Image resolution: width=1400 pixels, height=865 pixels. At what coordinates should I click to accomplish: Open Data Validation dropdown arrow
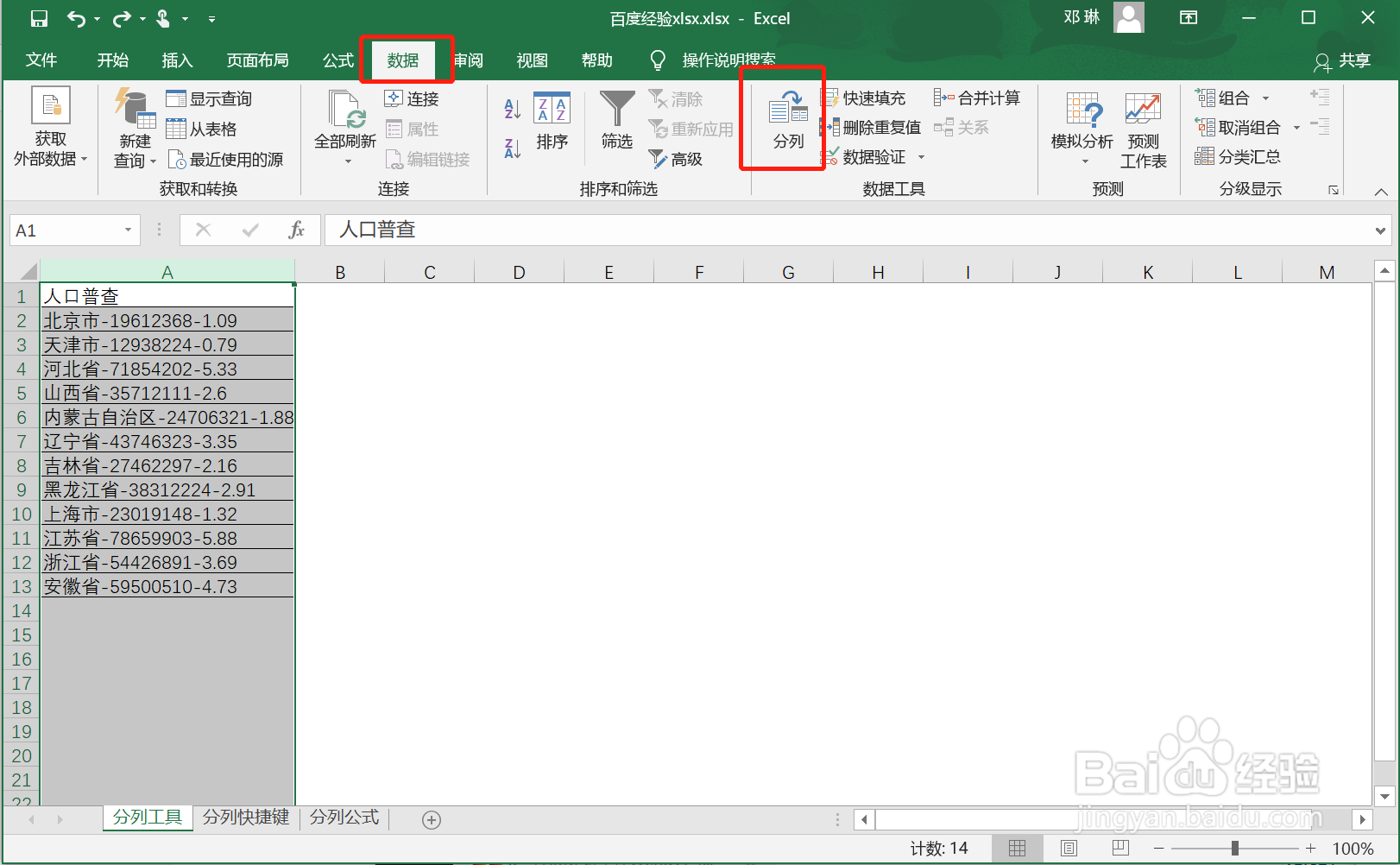coord(921,157)
